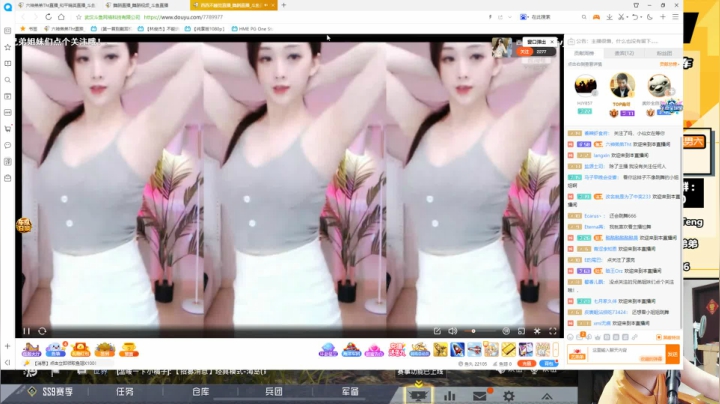Toggle the danmaku display icon in player

click(506, 331)
